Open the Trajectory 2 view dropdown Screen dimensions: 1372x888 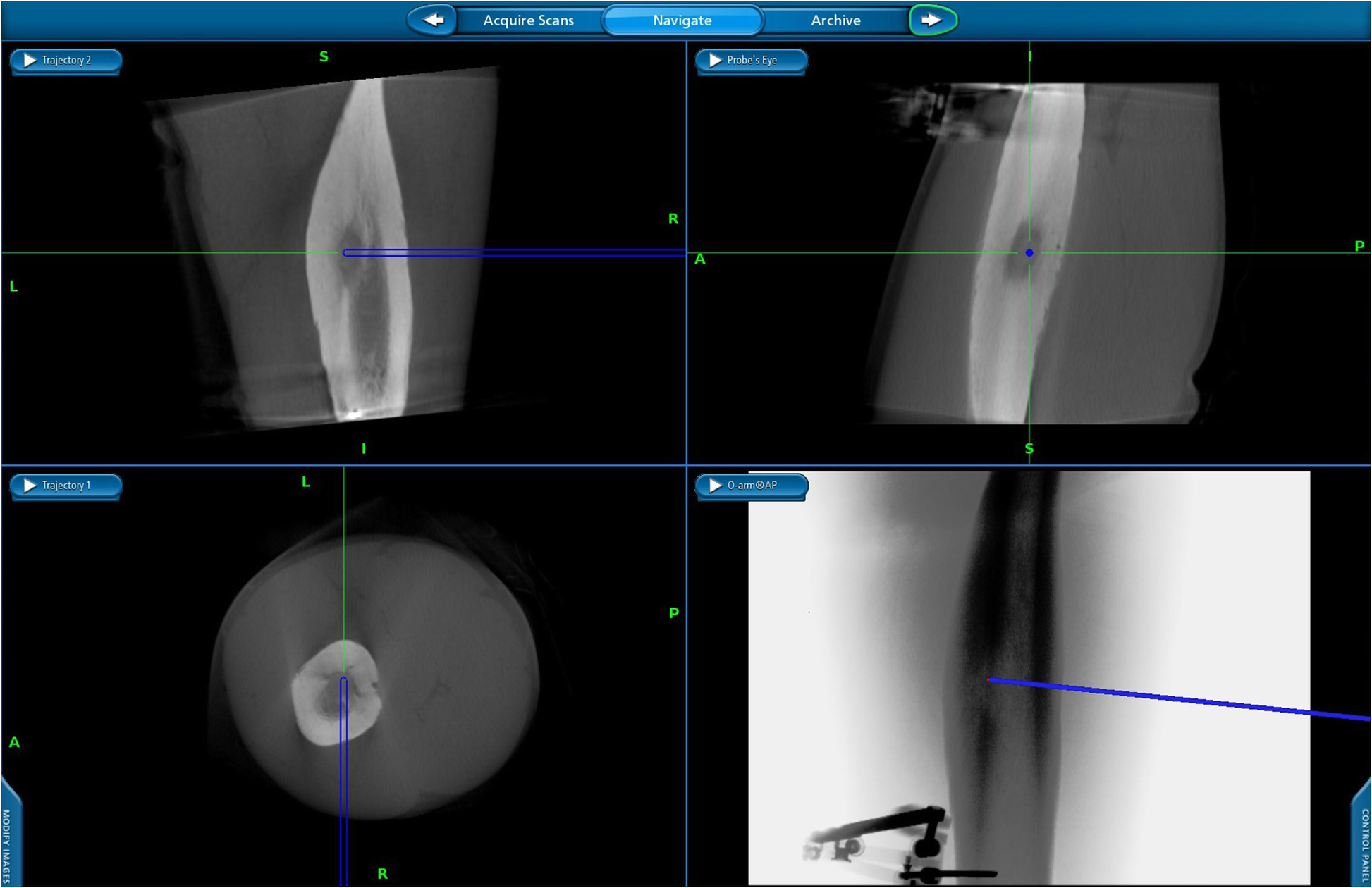(66, 61)
